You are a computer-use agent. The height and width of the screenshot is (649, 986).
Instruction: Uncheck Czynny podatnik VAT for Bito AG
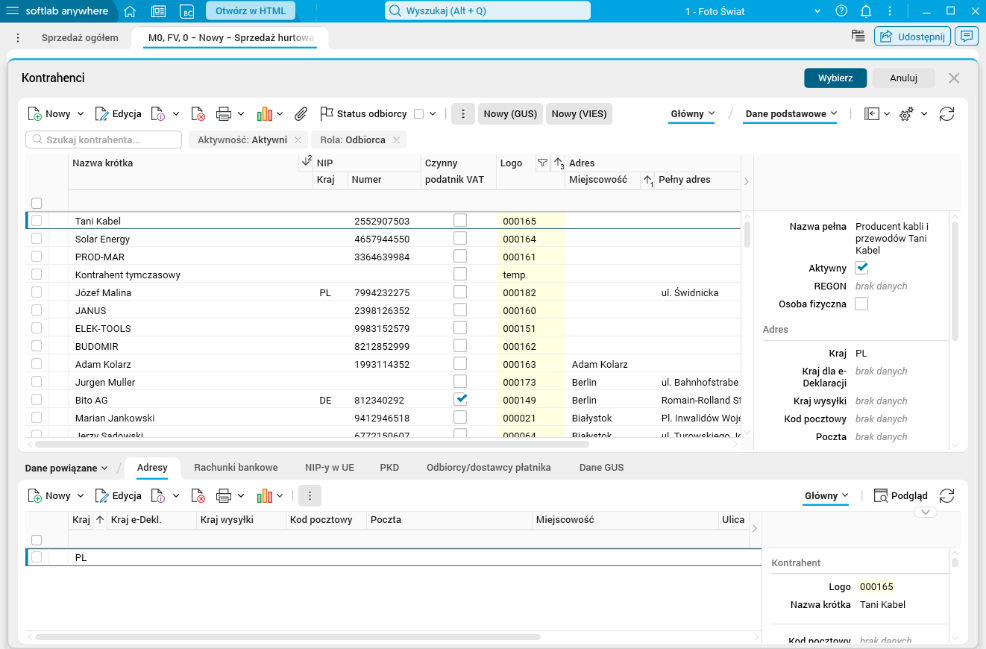(460, 399)
